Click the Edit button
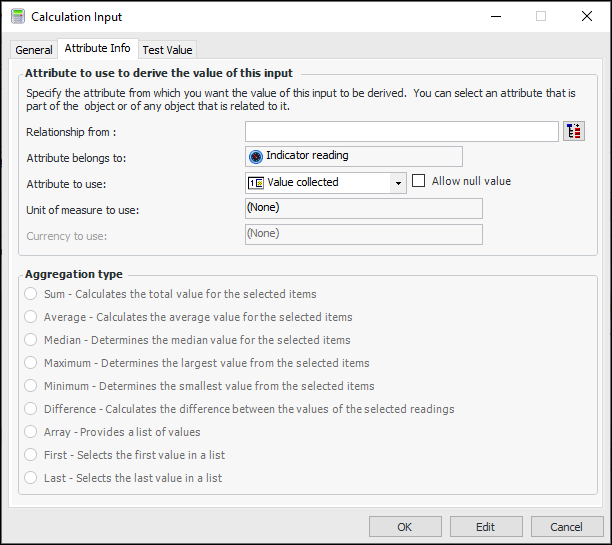This screenshot has width=612, height=545. click(486, 527)
